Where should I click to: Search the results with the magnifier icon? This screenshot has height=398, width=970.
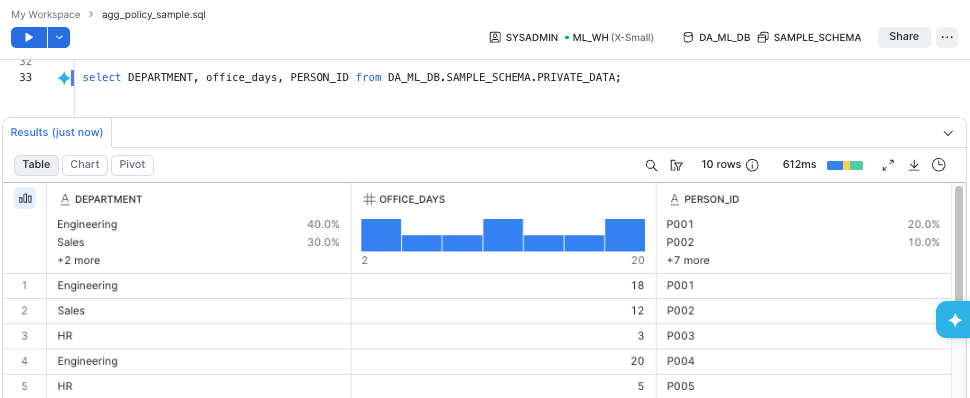(x=651, y=165)
